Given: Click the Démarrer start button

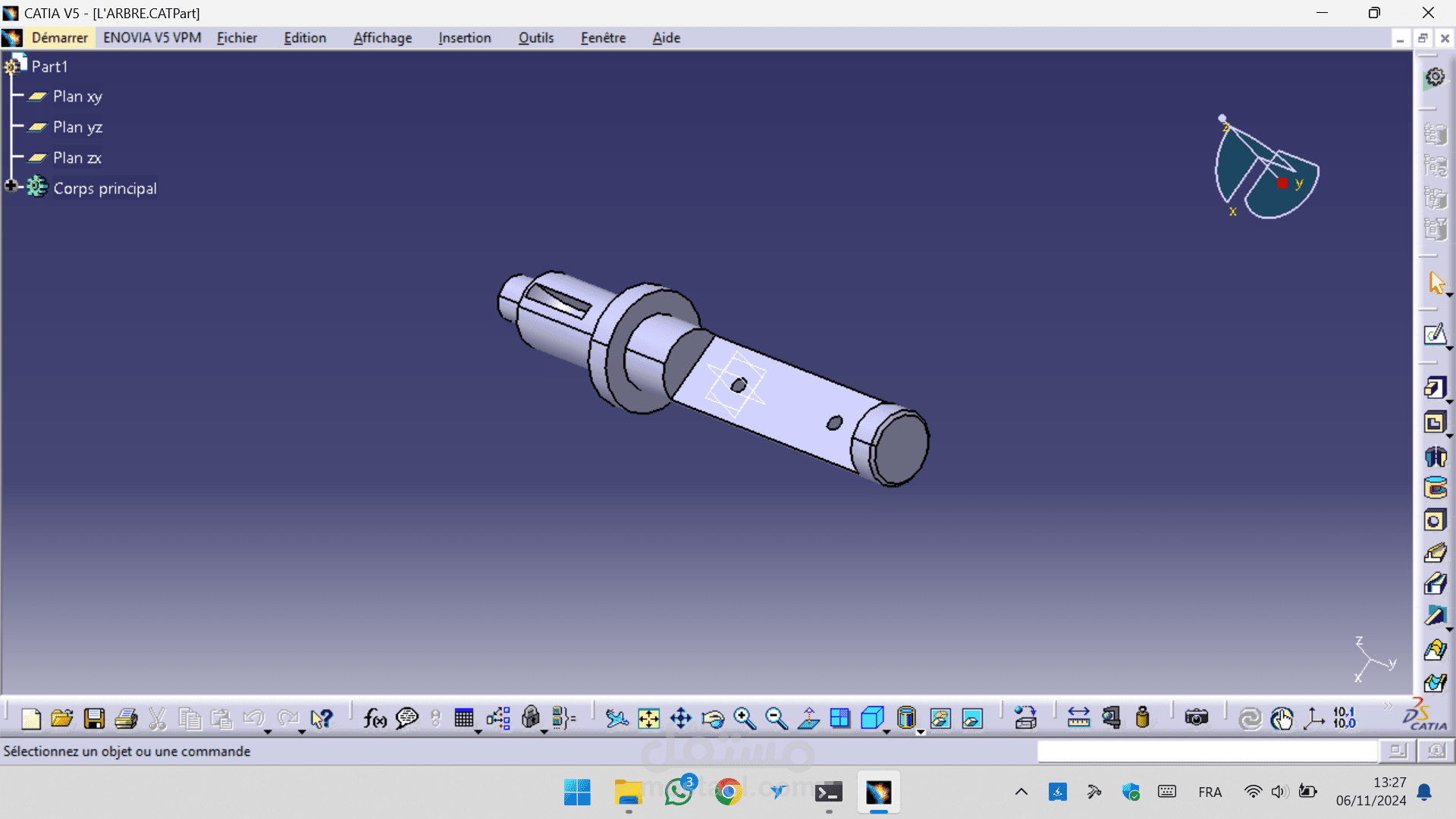Looking at the screenshot, I should [59, 38].
